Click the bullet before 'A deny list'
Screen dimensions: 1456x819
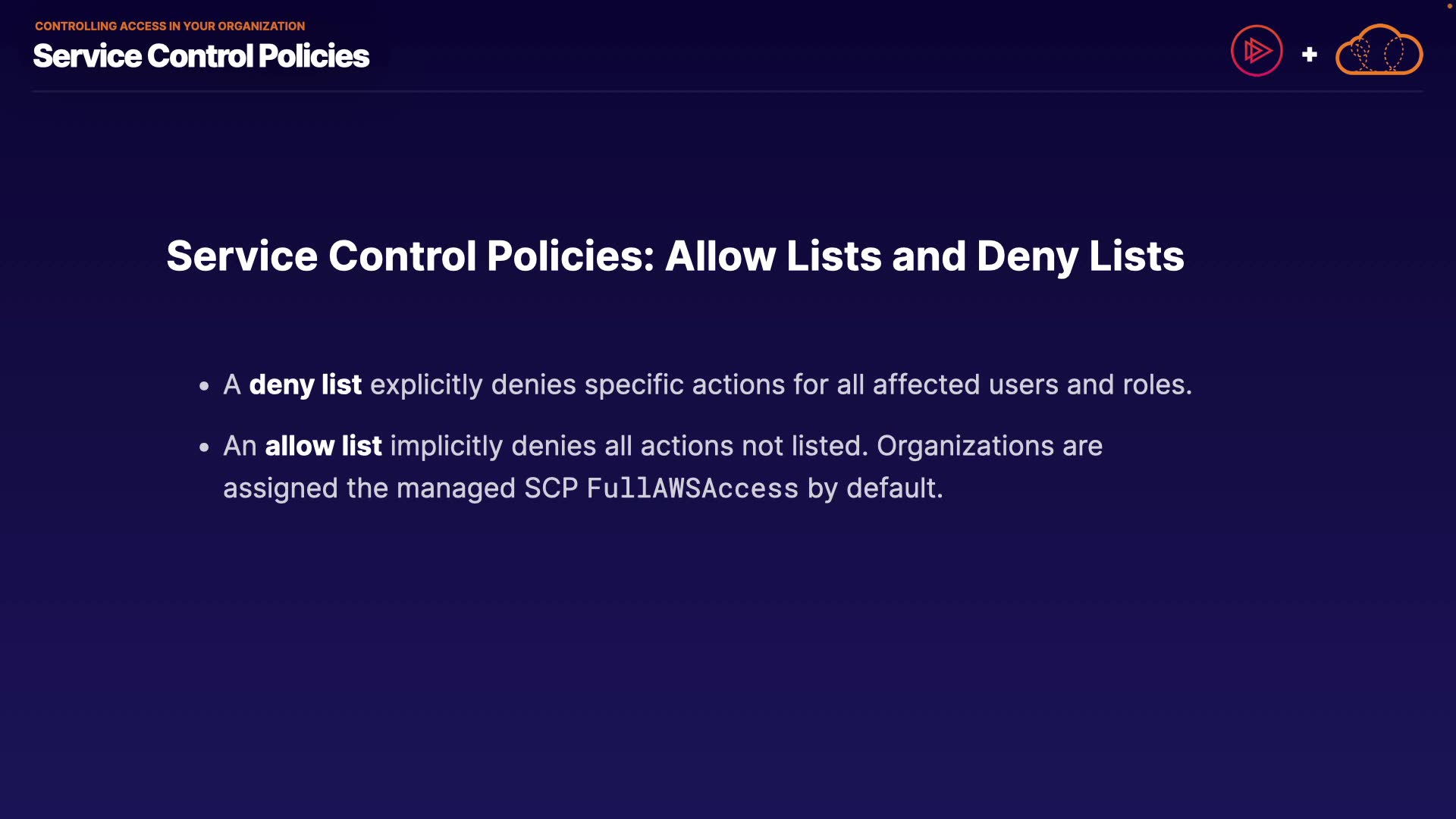[x=204, y=387]
